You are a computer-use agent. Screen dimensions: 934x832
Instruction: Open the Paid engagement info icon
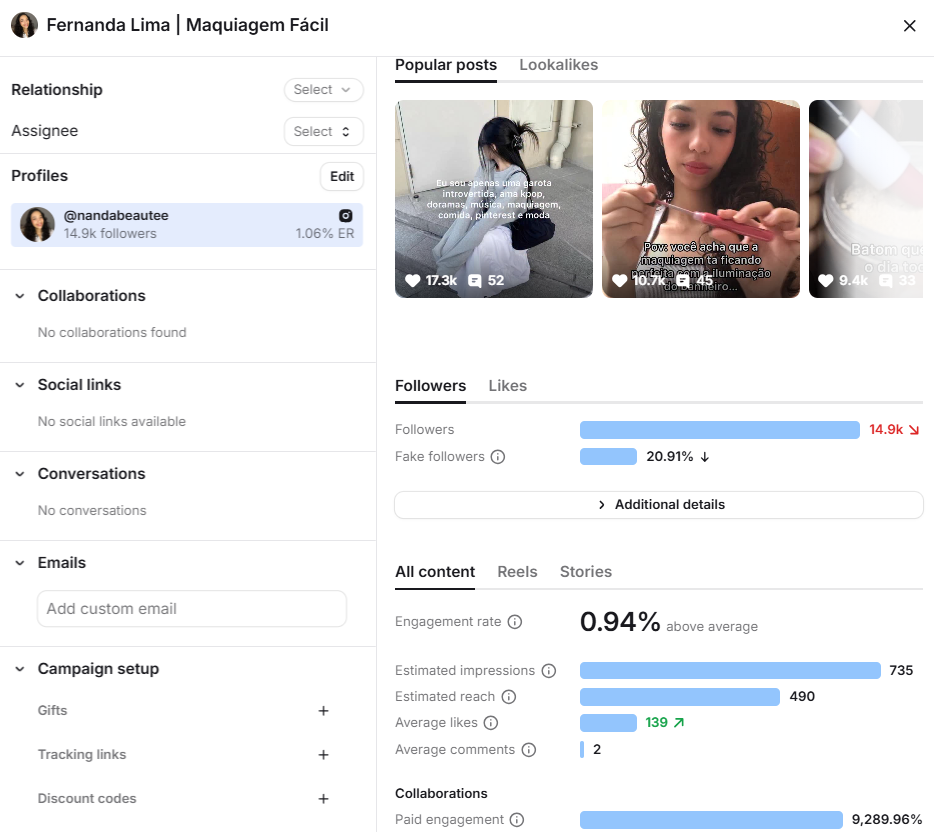click(x=517, y=820)
